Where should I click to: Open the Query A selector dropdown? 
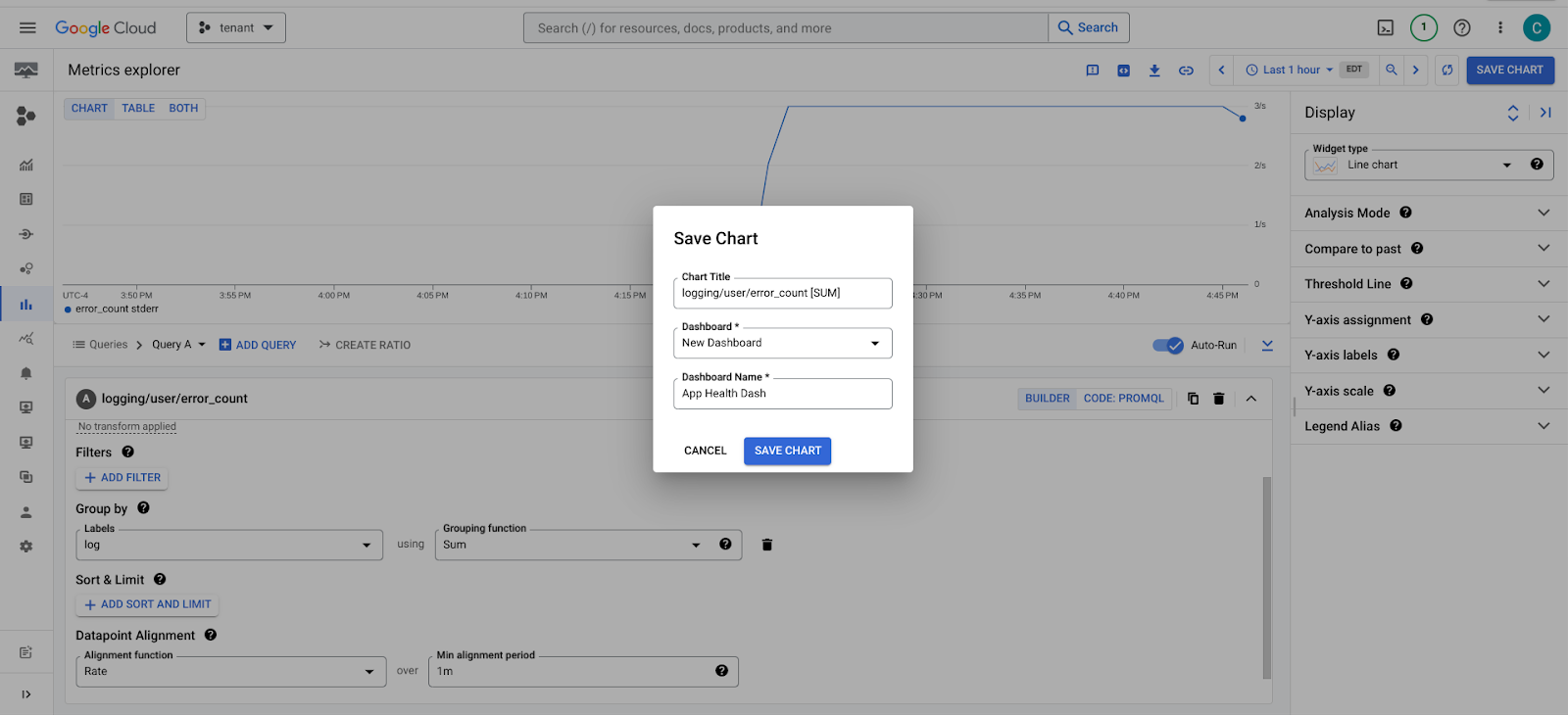tap(178, 345)
